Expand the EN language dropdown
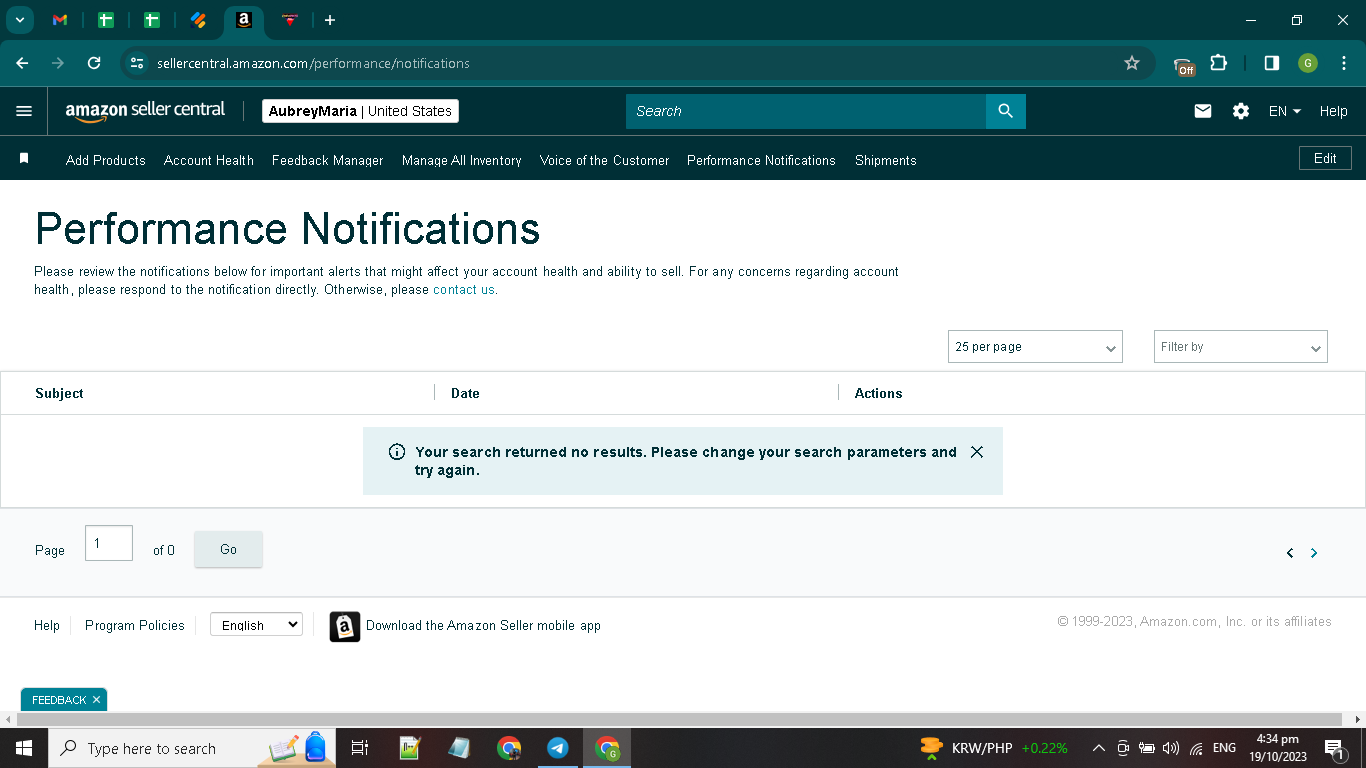Viewport: 1366px width, 768px height. [1285, 111]
